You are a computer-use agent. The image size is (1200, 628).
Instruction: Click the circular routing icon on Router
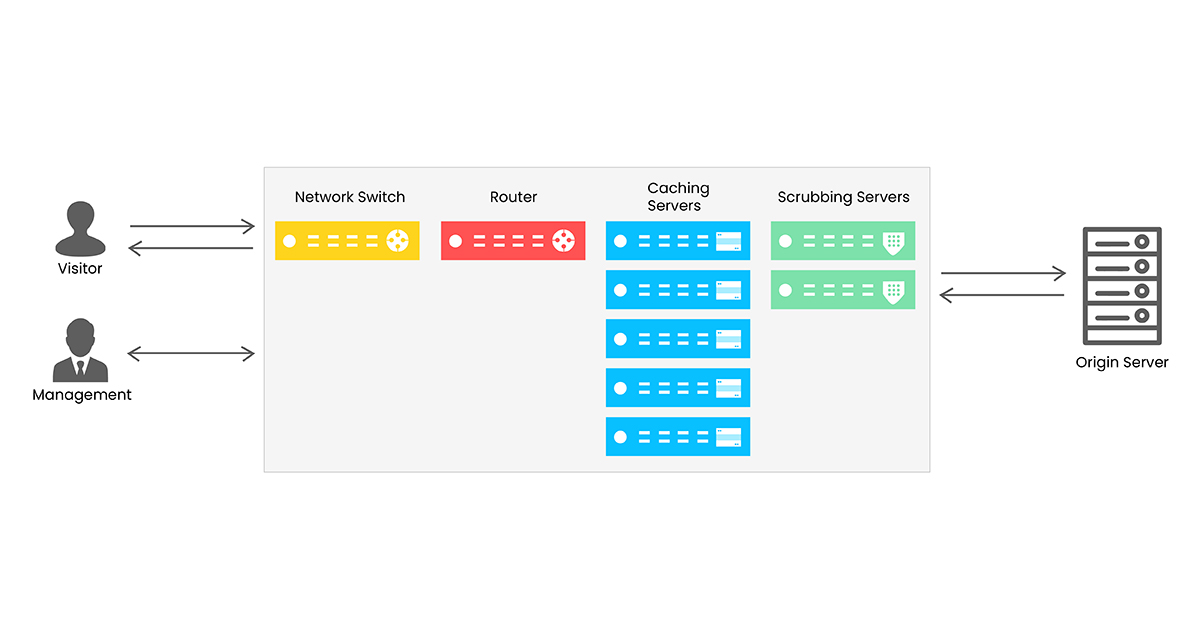coord(564,241)
